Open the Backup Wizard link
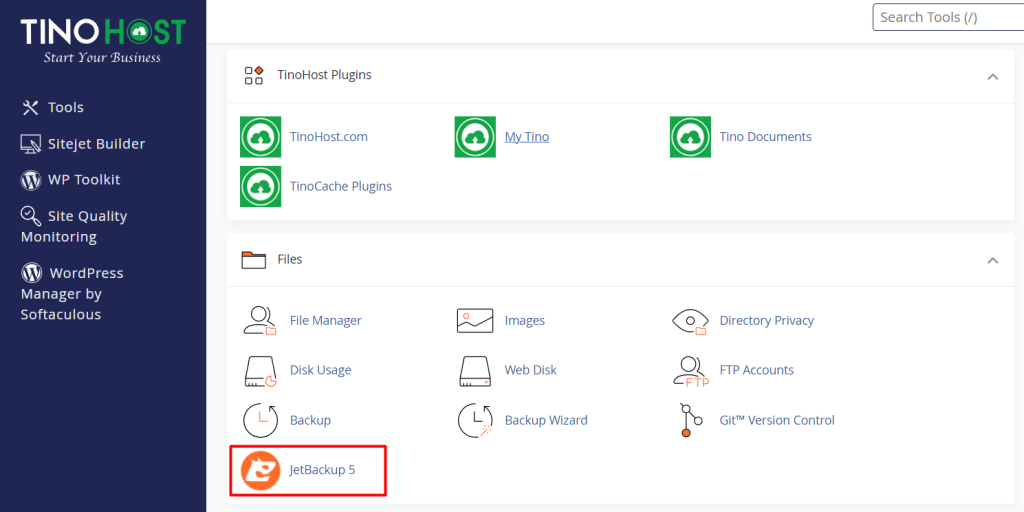This screenshot has height=512, width=1024. [546, 421]
